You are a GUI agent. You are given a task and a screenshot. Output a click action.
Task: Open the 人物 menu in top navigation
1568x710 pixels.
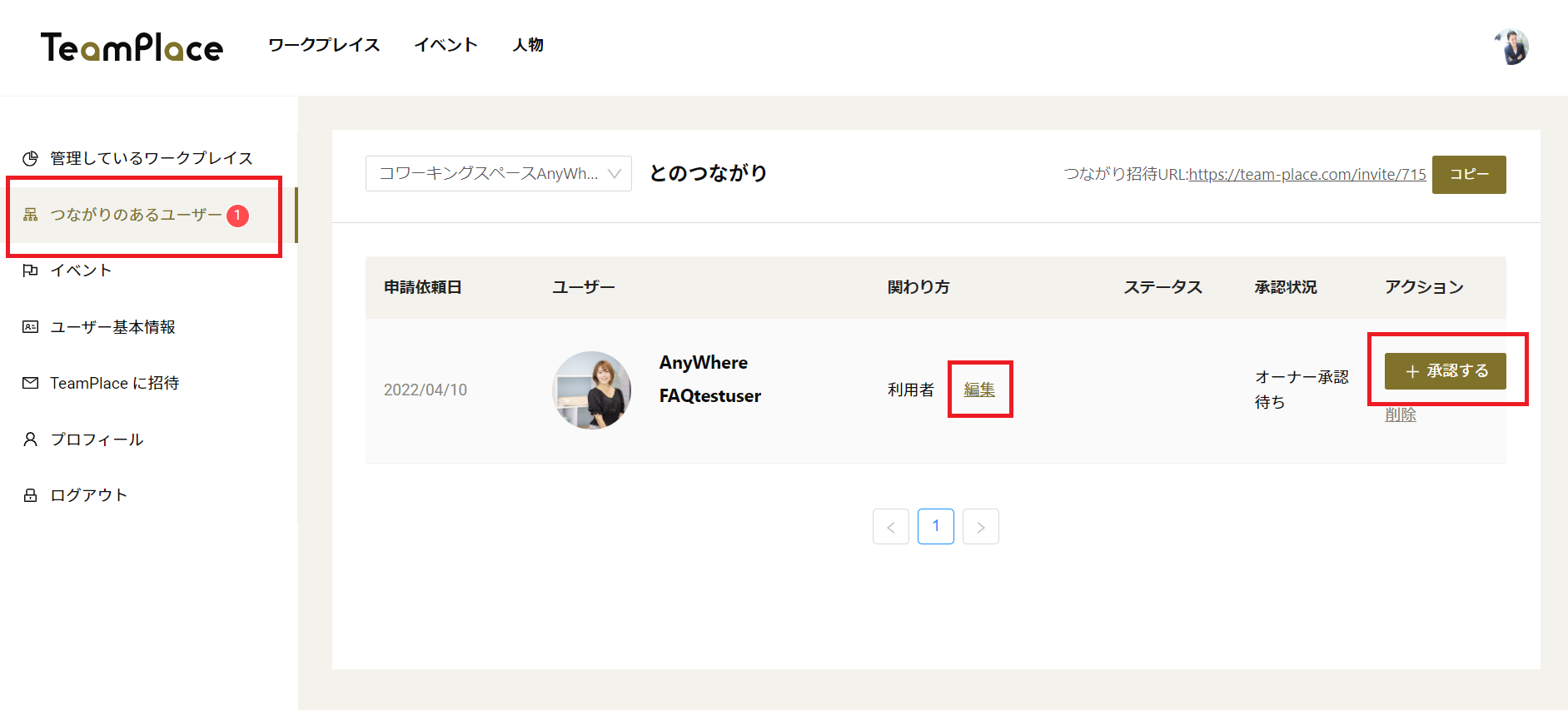point(528,45)
